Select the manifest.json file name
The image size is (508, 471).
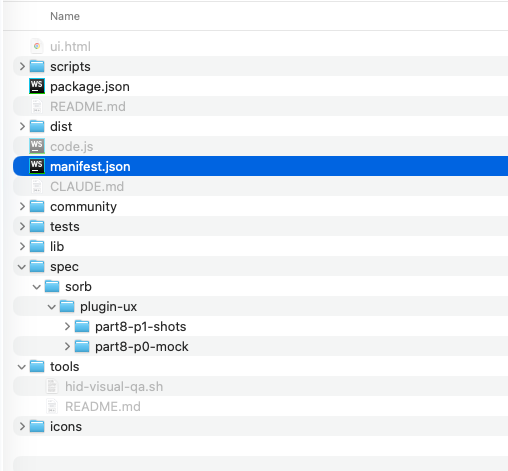pyautogui.click(x=90, y=167)
